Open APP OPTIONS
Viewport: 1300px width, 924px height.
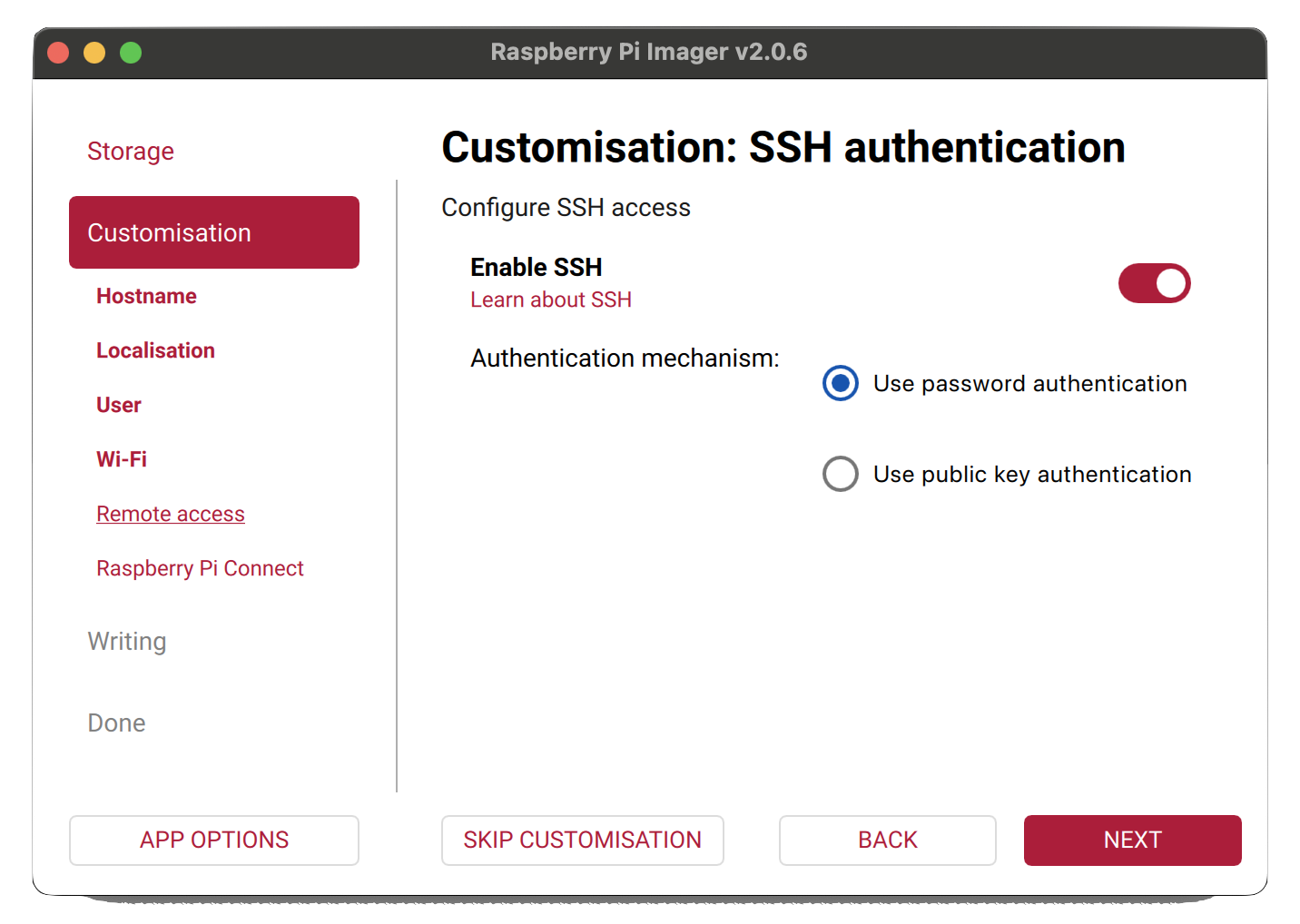click(x=213, y=840)
